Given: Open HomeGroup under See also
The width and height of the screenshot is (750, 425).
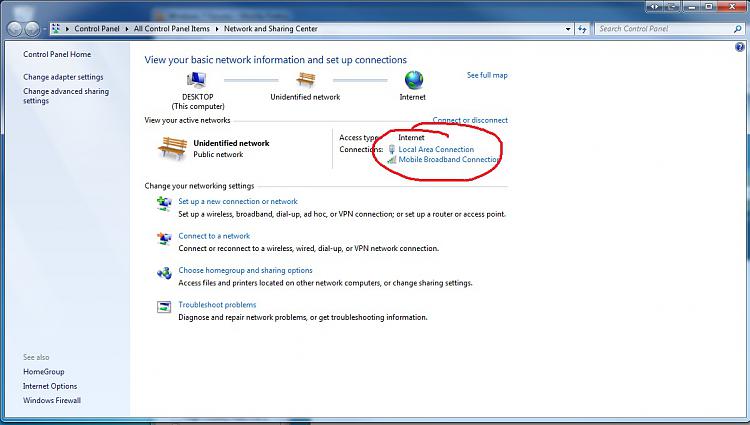Looking at the screenshot, I should pyautogui.click(x=44, y=372).
